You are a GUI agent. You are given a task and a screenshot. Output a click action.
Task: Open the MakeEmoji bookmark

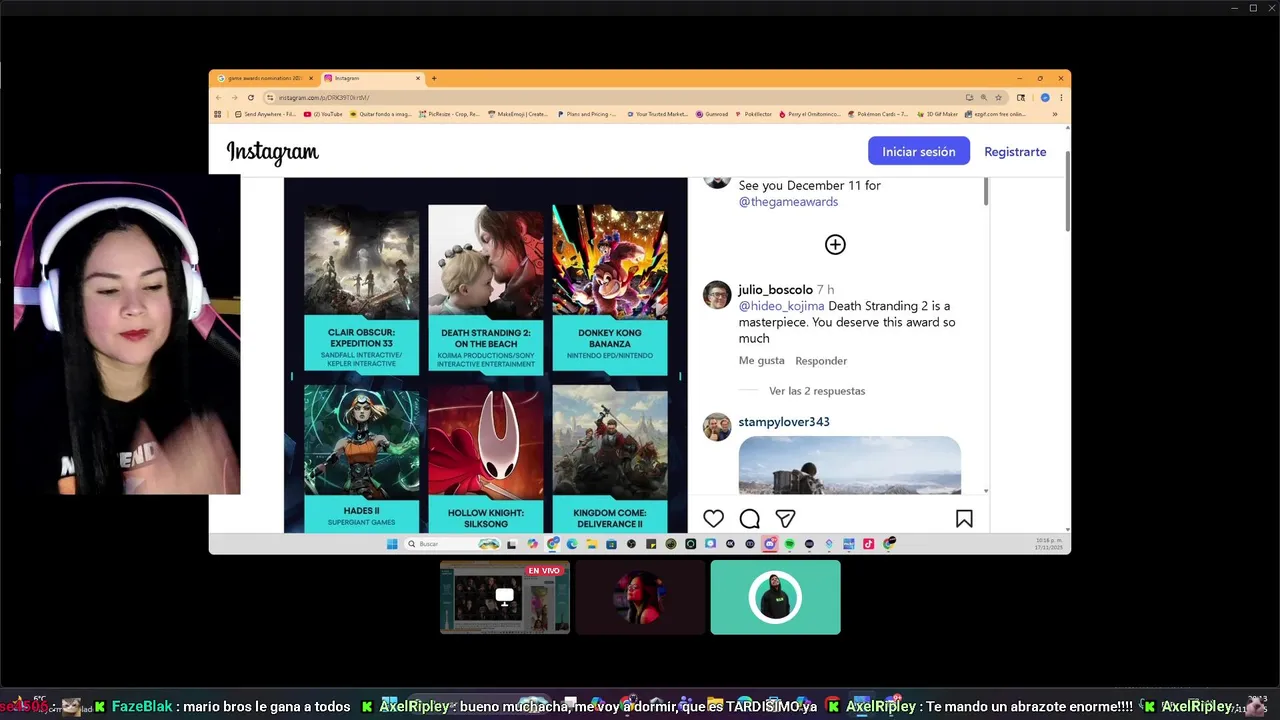pos(518,114)
